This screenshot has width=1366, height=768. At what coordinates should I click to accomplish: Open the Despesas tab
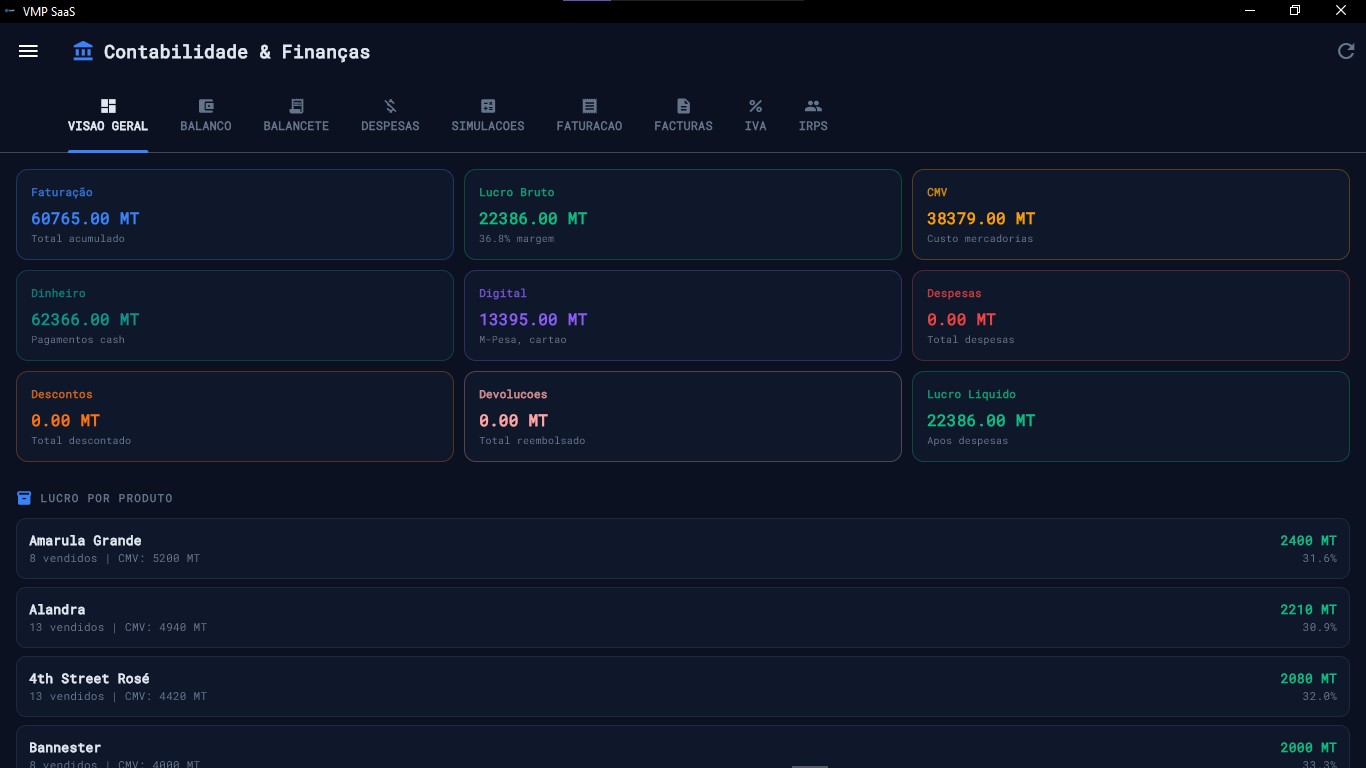coord(390,117)
